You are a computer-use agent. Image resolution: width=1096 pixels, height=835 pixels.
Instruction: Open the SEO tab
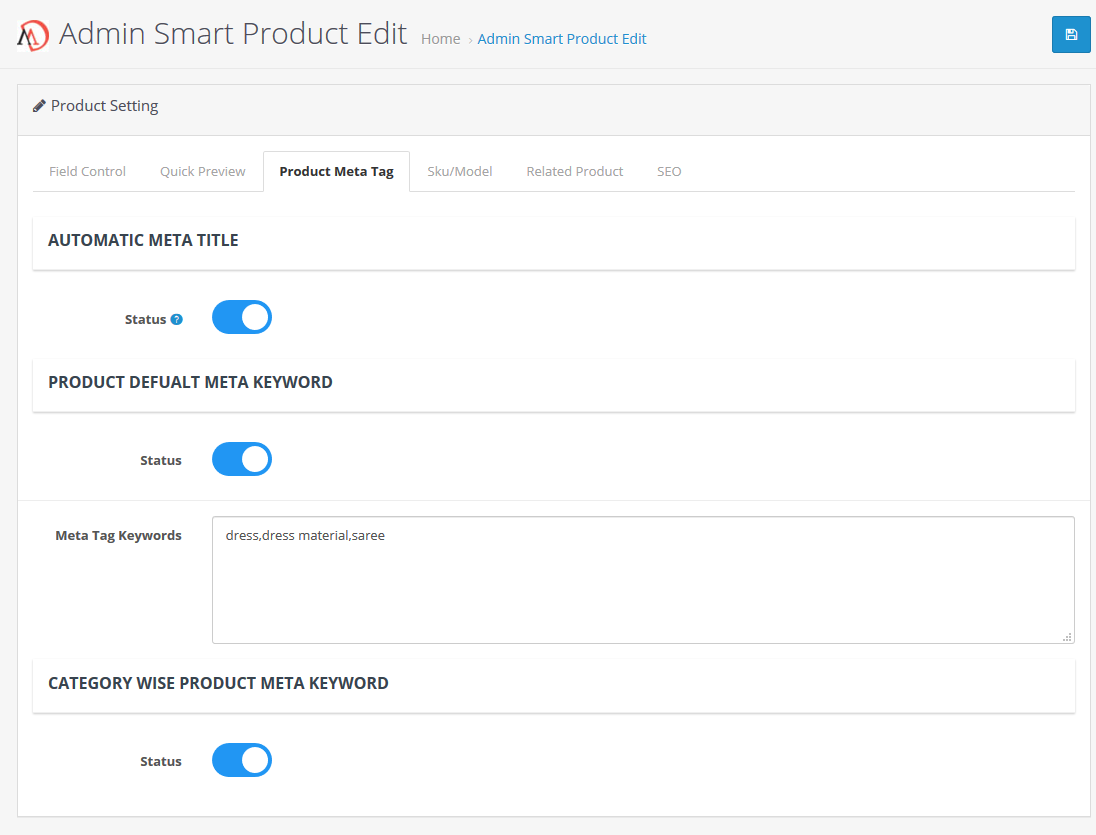tap(669, 171)
